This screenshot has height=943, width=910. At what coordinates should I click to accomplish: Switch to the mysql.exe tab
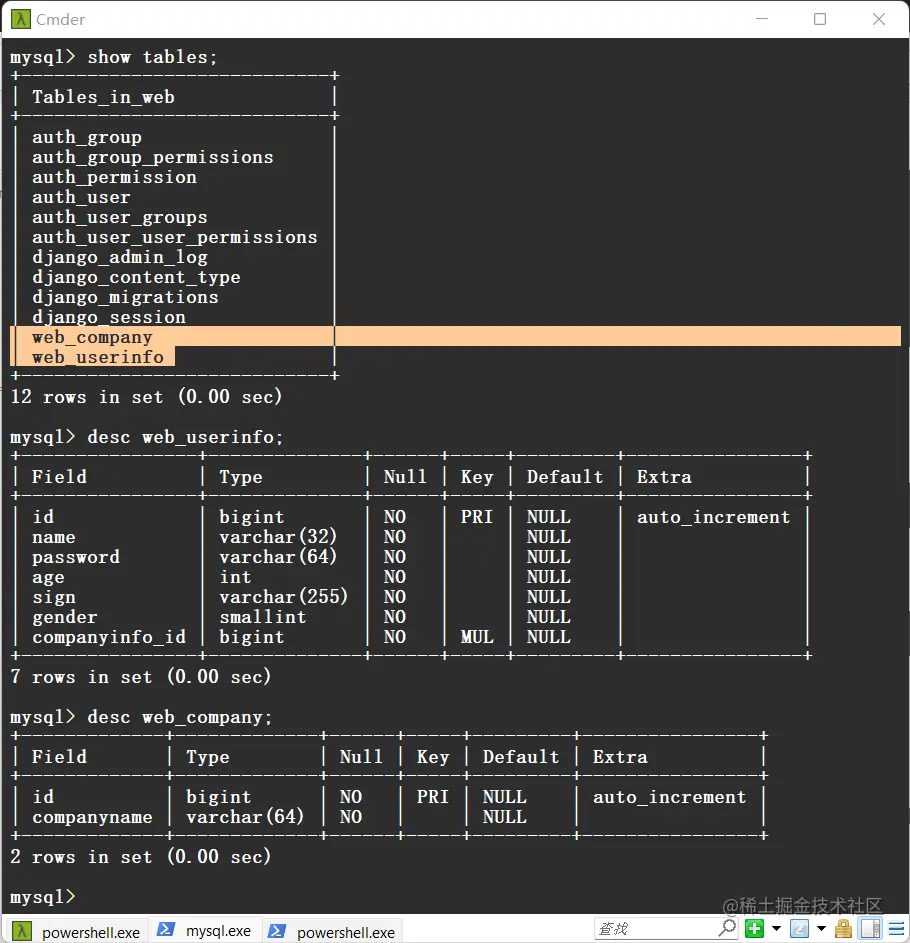tap(204, 930)
